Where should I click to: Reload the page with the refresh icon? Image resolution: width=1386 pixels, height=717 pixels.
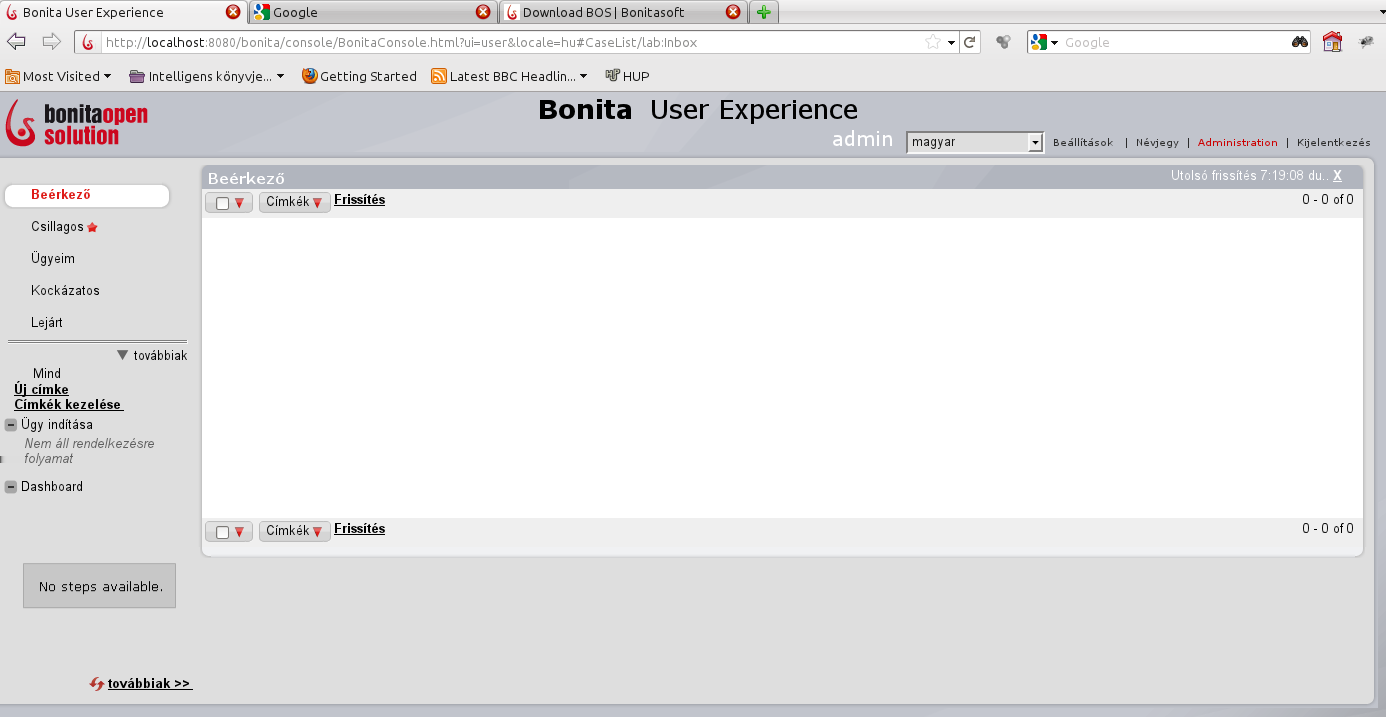(x=969, y=42)
